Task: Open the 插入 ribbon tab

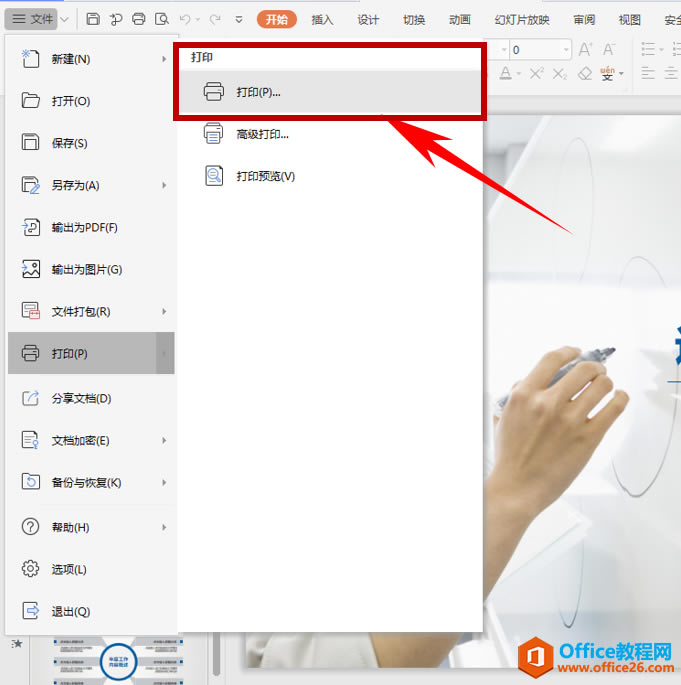Action: point(322,20)
